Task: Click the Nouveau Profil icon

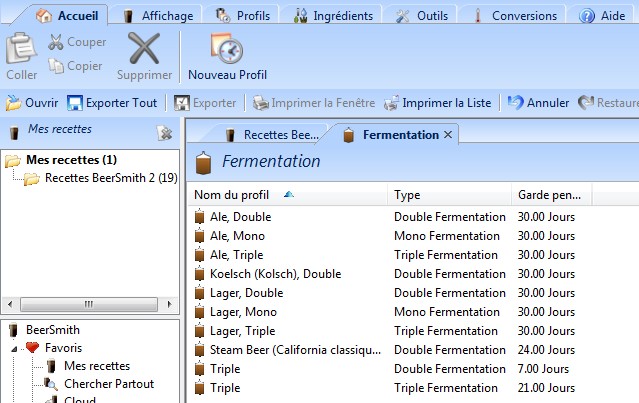Action: point(227,48)
